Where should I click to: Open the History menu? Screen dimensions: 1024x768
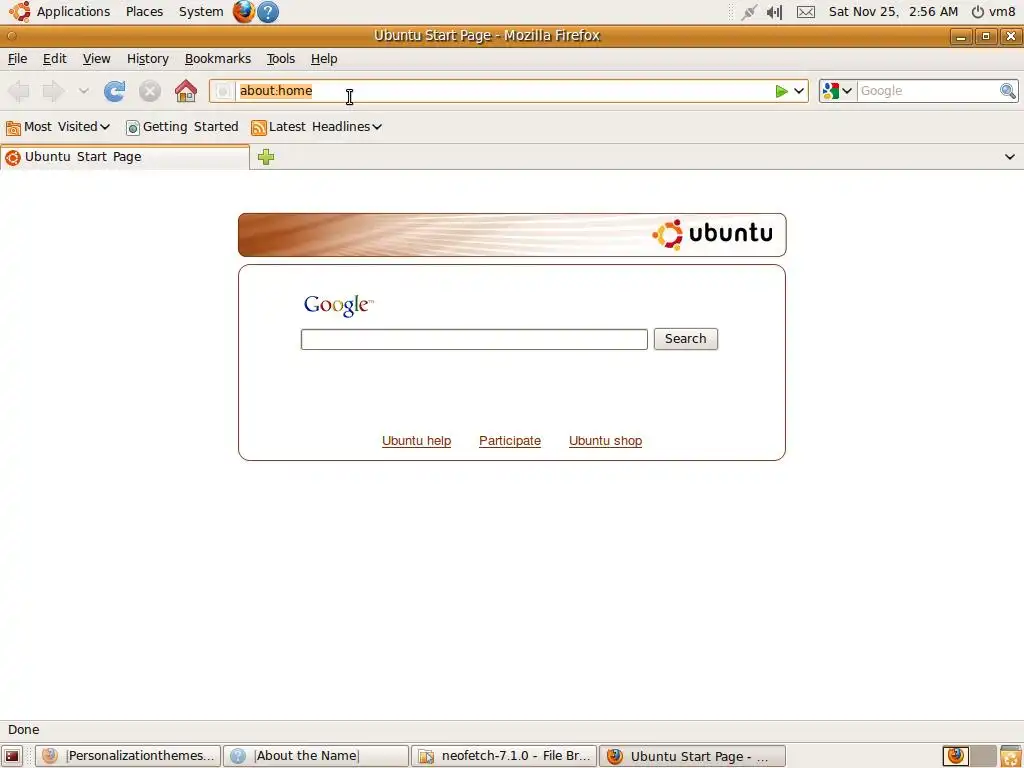[x=148, y=59]
